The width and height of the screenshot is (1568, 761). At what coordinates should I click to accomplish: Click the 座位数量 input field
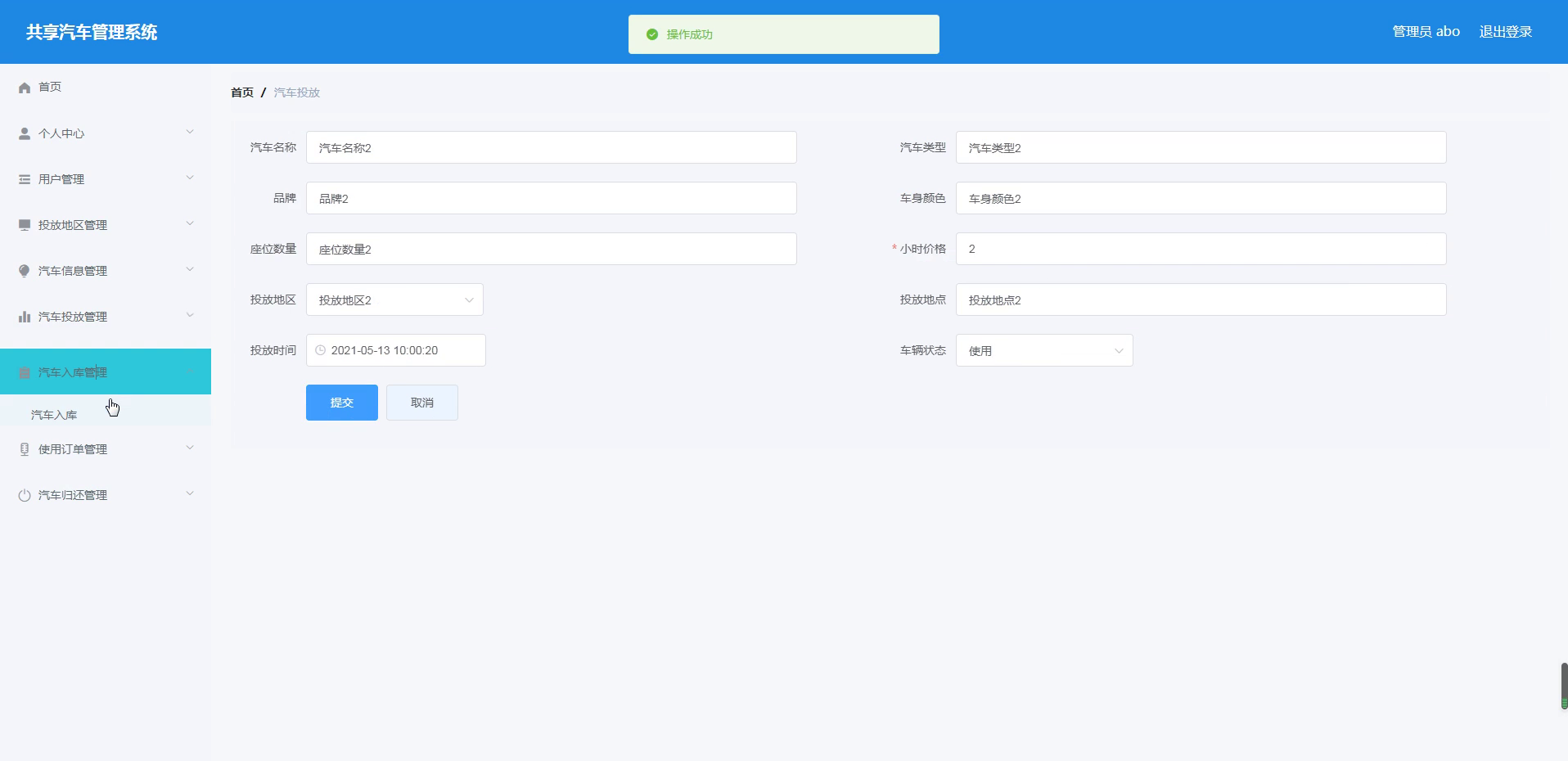(552, 249)
